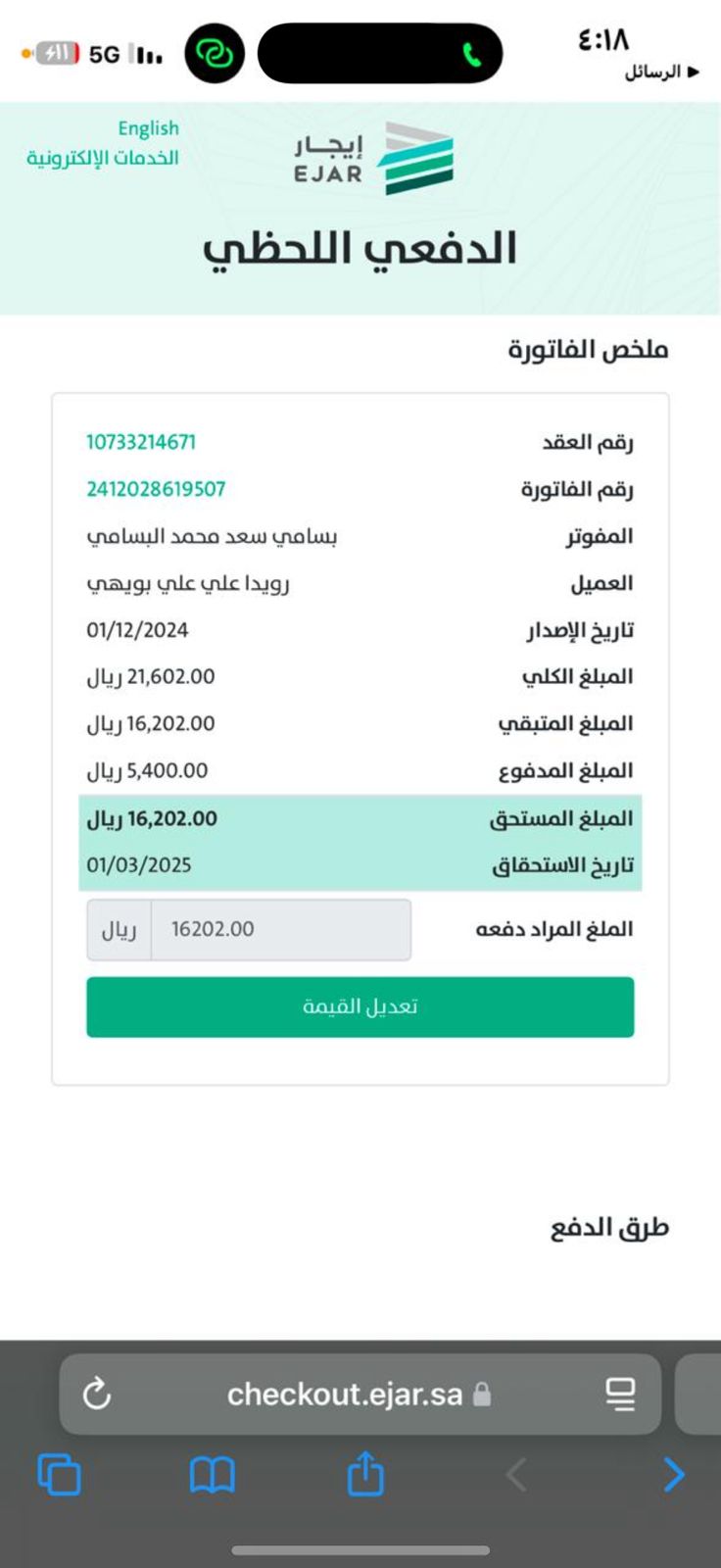The width and height of the screenshot is (721, 1568).
Task: Tap the checkout.ejar.sa address bar
Action: (345, 1394)
